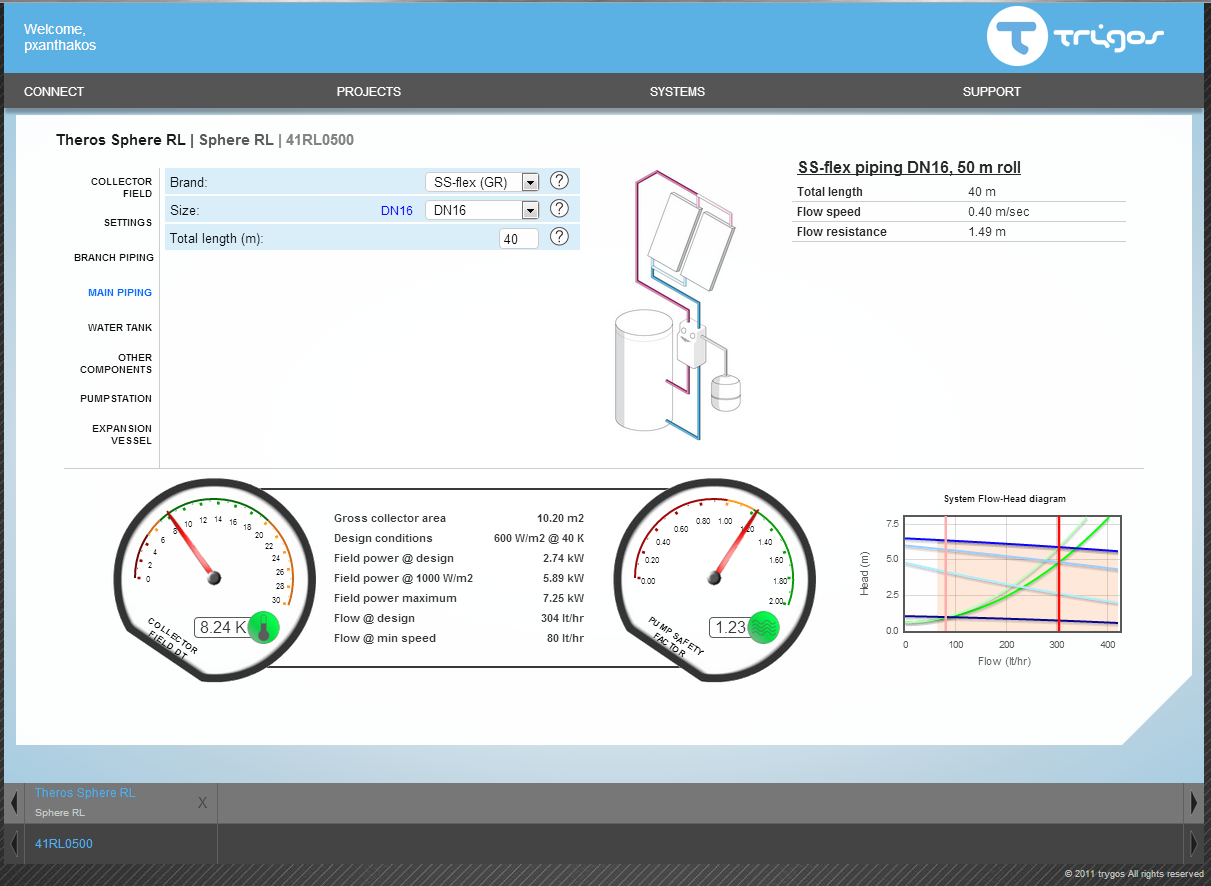Close the Theros Sphere RL project tab
Screen dimensions: 1211x886
203,802
